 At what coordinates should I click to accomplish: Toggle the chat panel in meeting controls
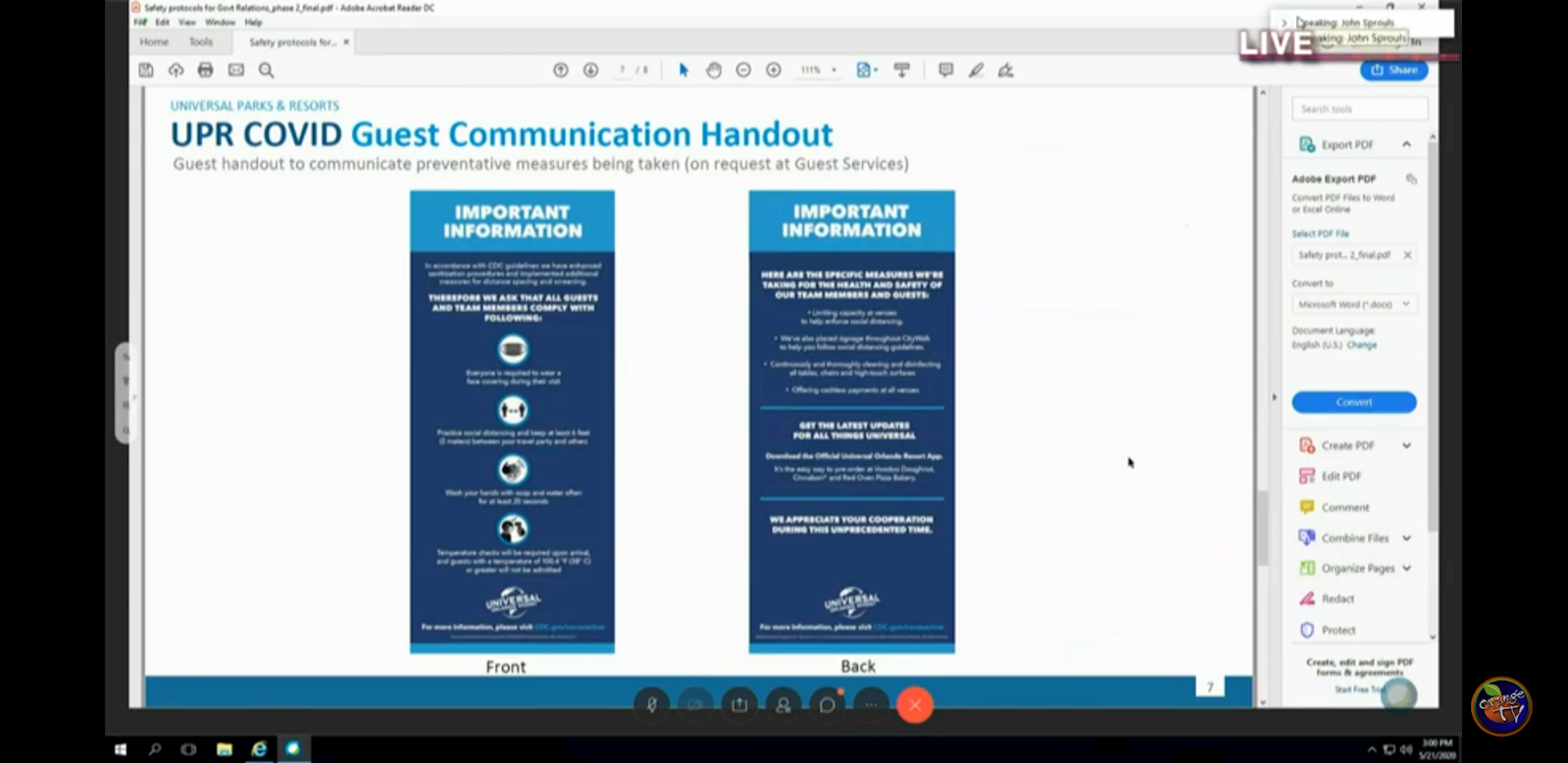point(827,704)
